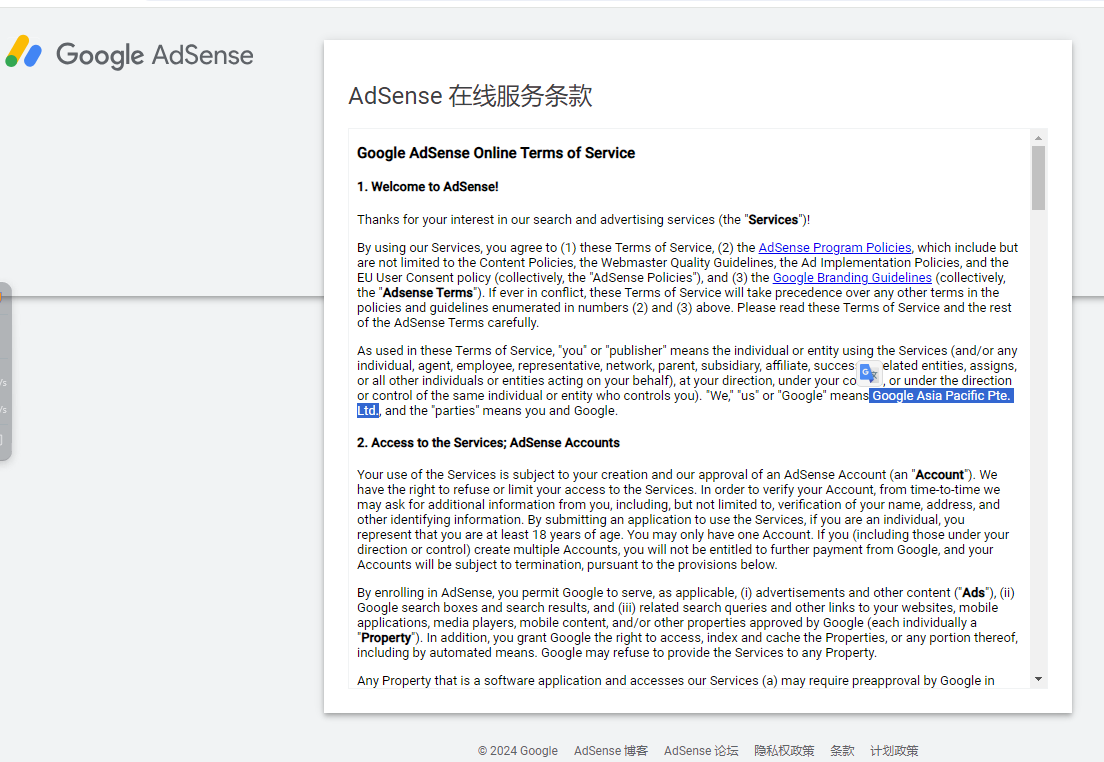Open the 计划政策 footer link
Screen dimensions: 1104x762
[894, 751]
